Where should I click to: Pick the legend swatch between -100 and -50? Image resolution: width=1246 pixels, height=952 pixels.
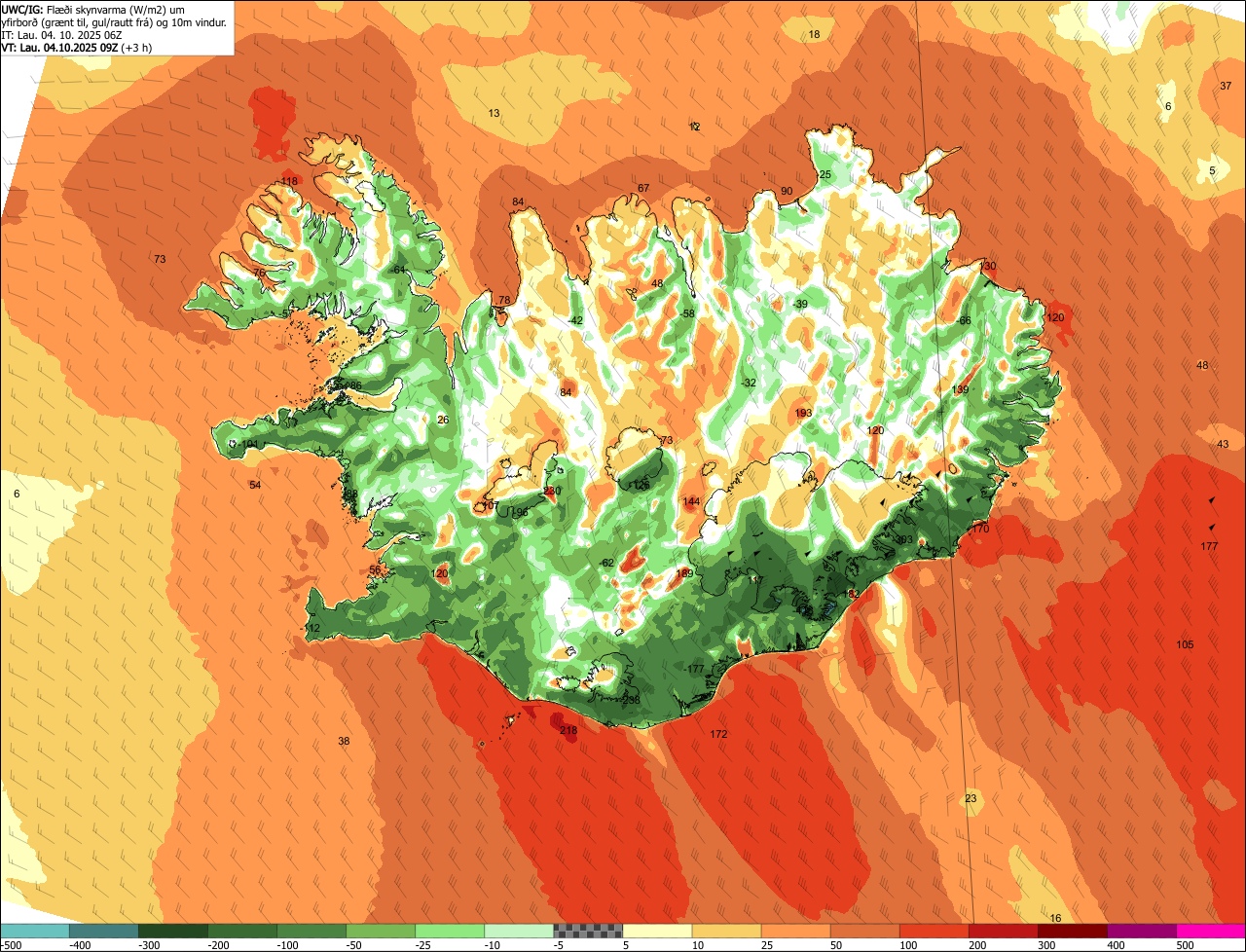311,931
